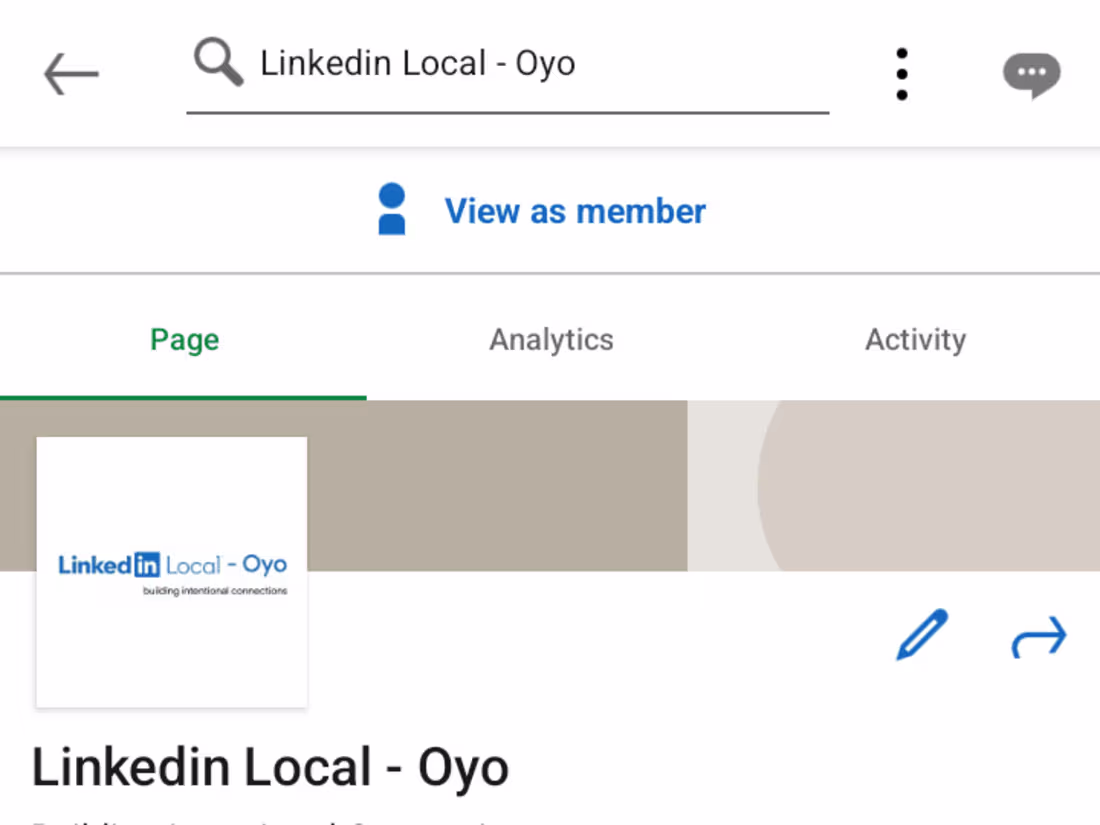Expand page actions via share arrow
This screenshot has height=825, width=1100.
coord(1039,637)
